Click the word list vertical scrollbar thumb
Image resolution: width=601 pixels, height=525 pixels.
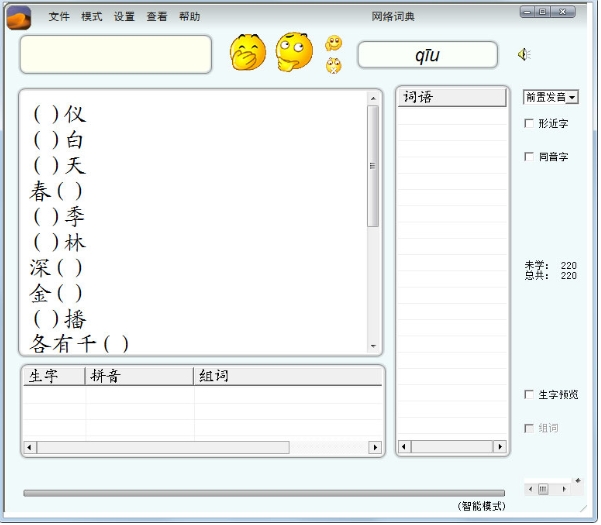373,166
